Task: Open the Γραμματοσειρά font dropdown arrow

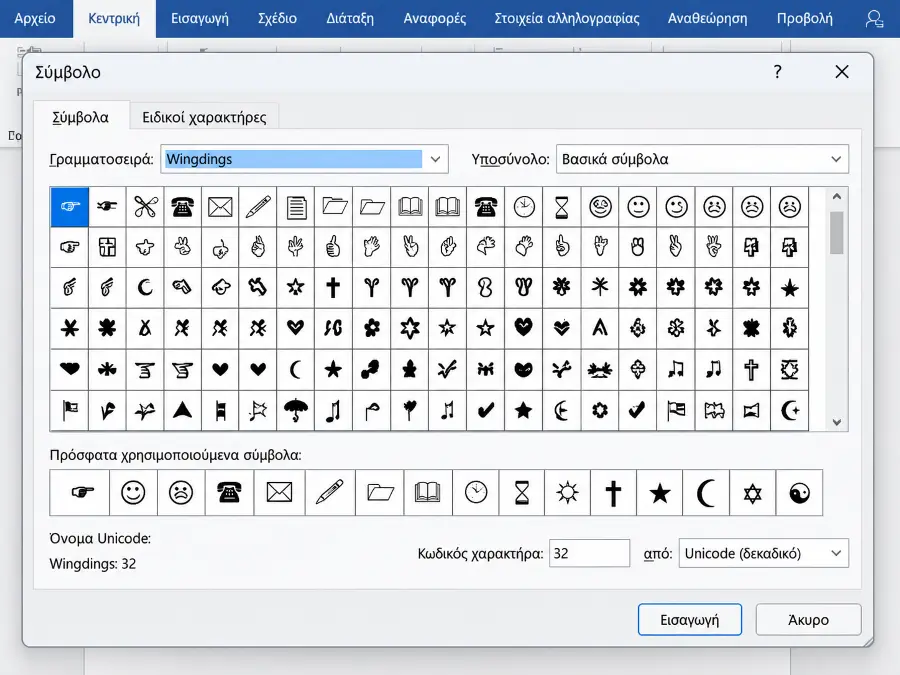Action: pyautogui.click(x=436, y=159)
